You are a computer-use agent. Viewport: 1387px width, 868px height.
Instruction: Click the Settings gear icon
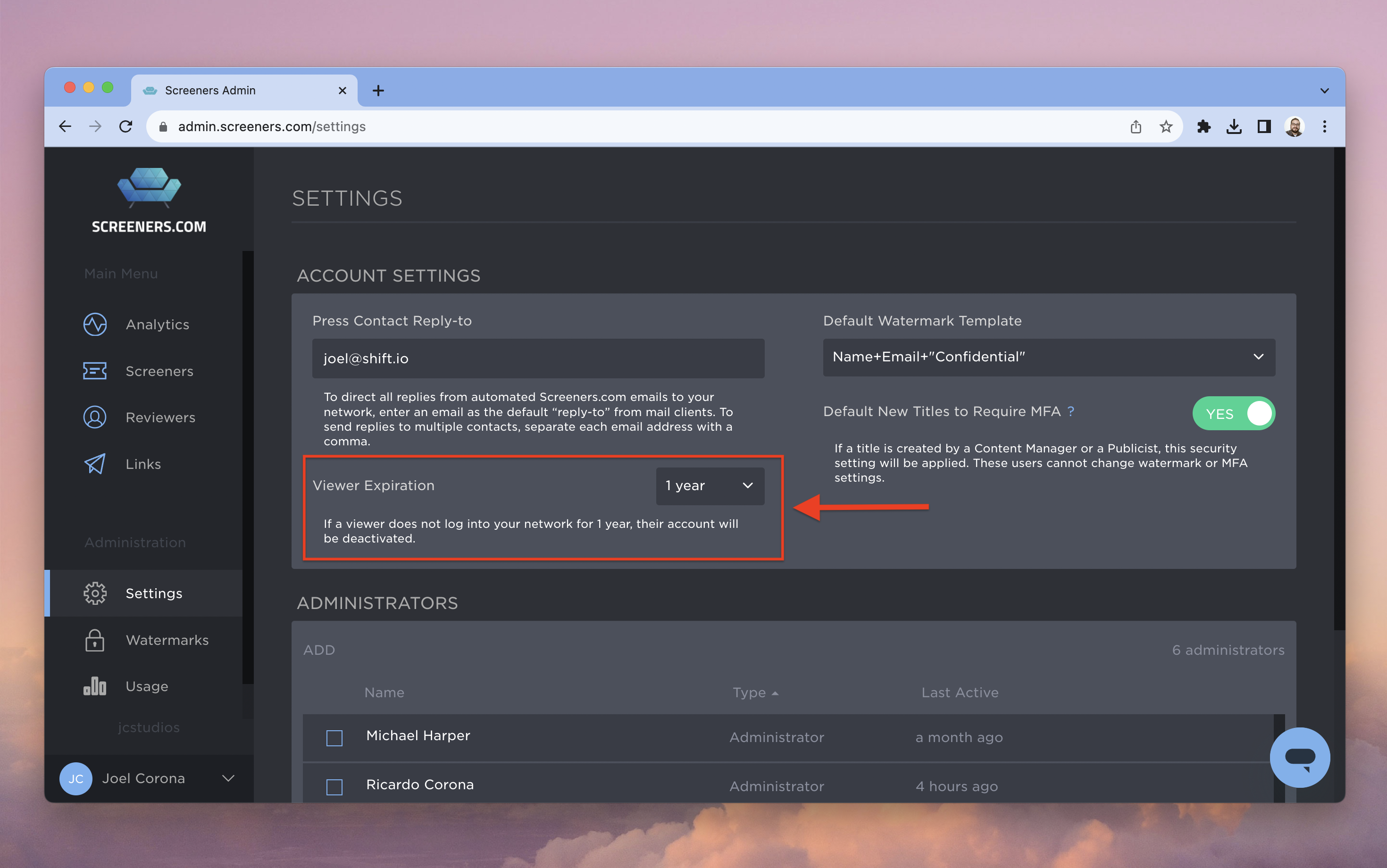point(95,593)
